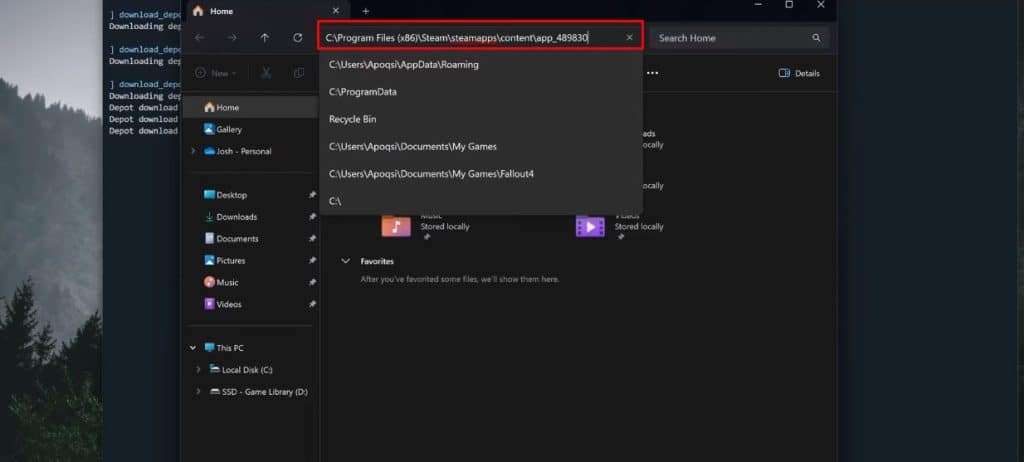Open the New item dropdown
This screenshot has width=1024, height=462.
(216, 73)
